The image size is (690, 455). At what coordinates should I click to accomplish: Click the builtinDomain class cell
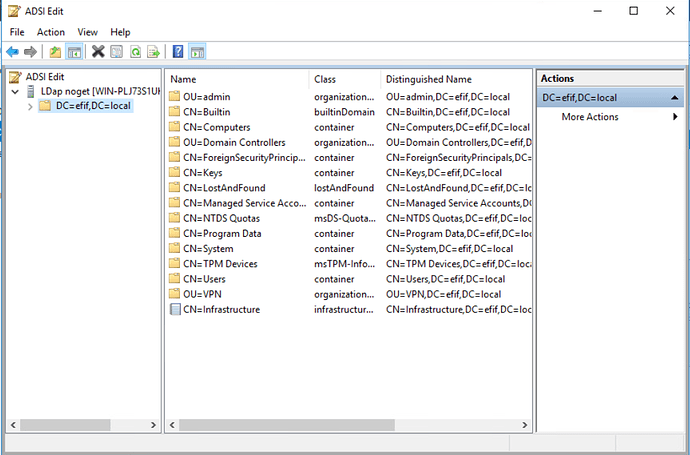344,112
